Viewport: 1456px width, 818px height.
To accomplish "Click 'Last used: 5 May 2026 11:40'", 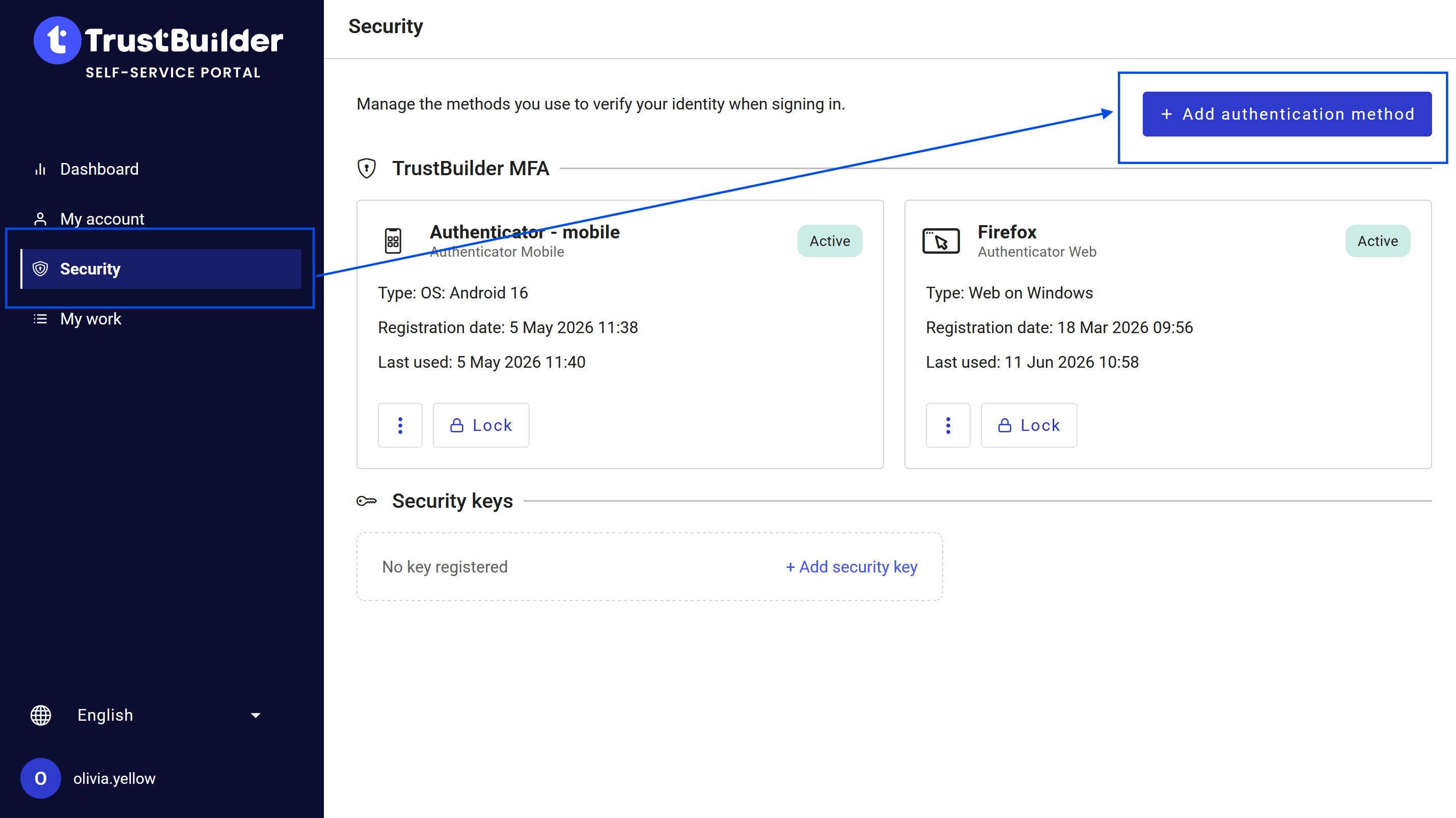I will (x=482, y=362).
